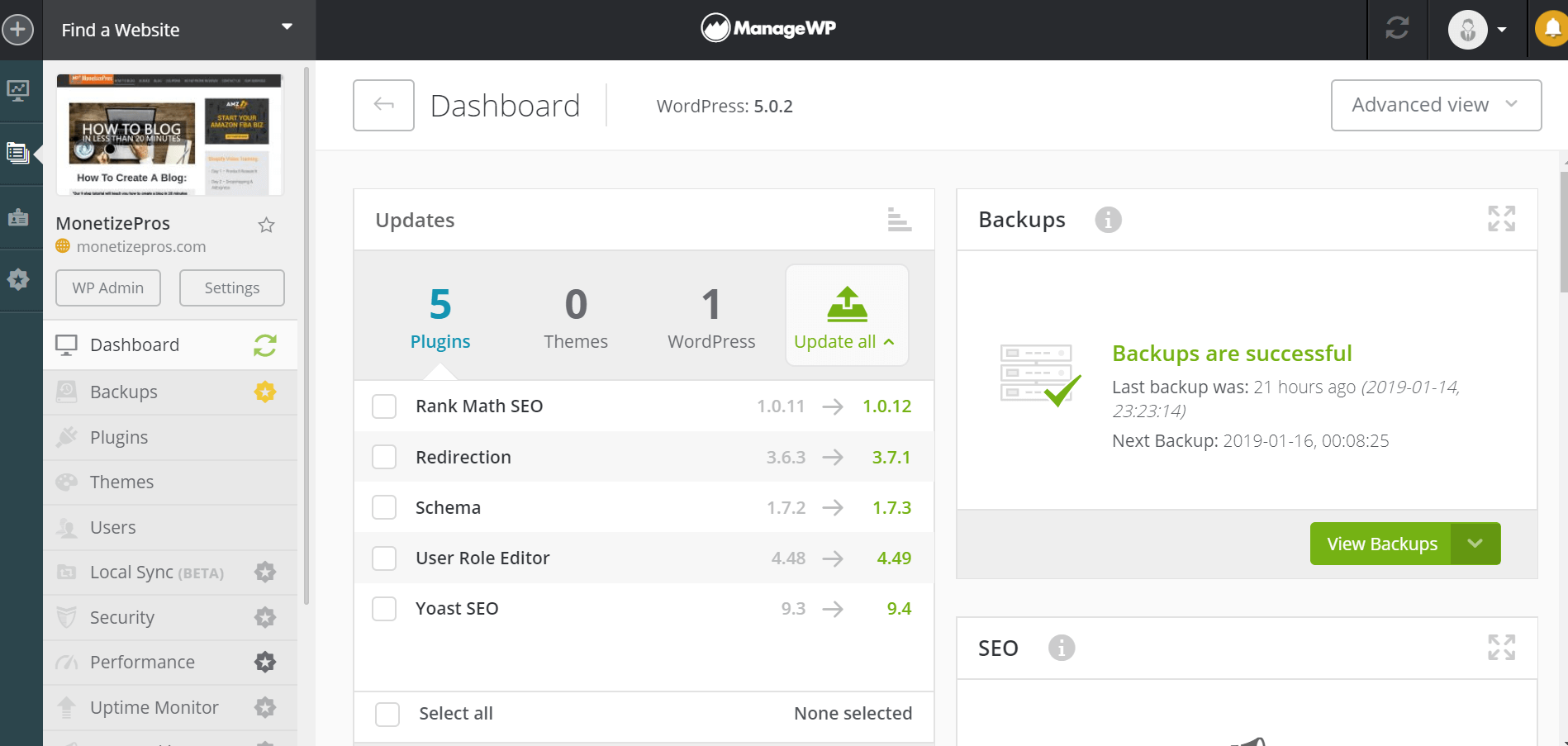Check the Rank Math SEO update checkbox
The height and width of the screenshot is (746, 1568).
click(x=383, y=406)
